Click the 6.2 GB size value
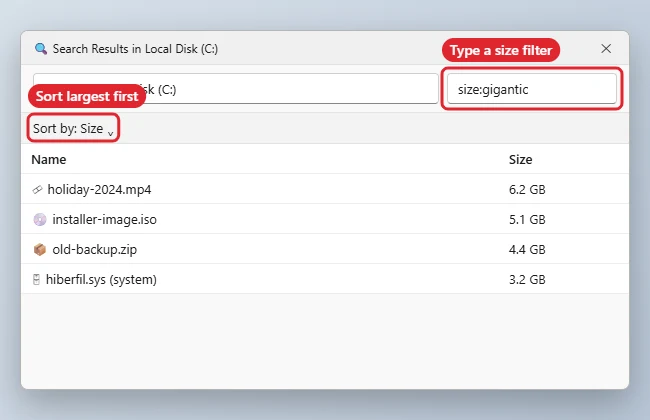The height and width of the screenshot is (420, 650). [x=527, y=190]
